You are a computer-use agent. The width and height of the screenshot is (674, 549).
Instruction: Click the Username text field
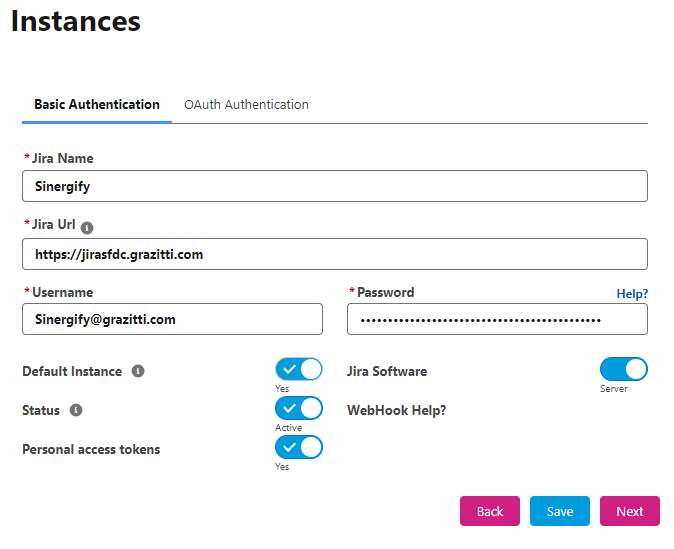point(172,319)
